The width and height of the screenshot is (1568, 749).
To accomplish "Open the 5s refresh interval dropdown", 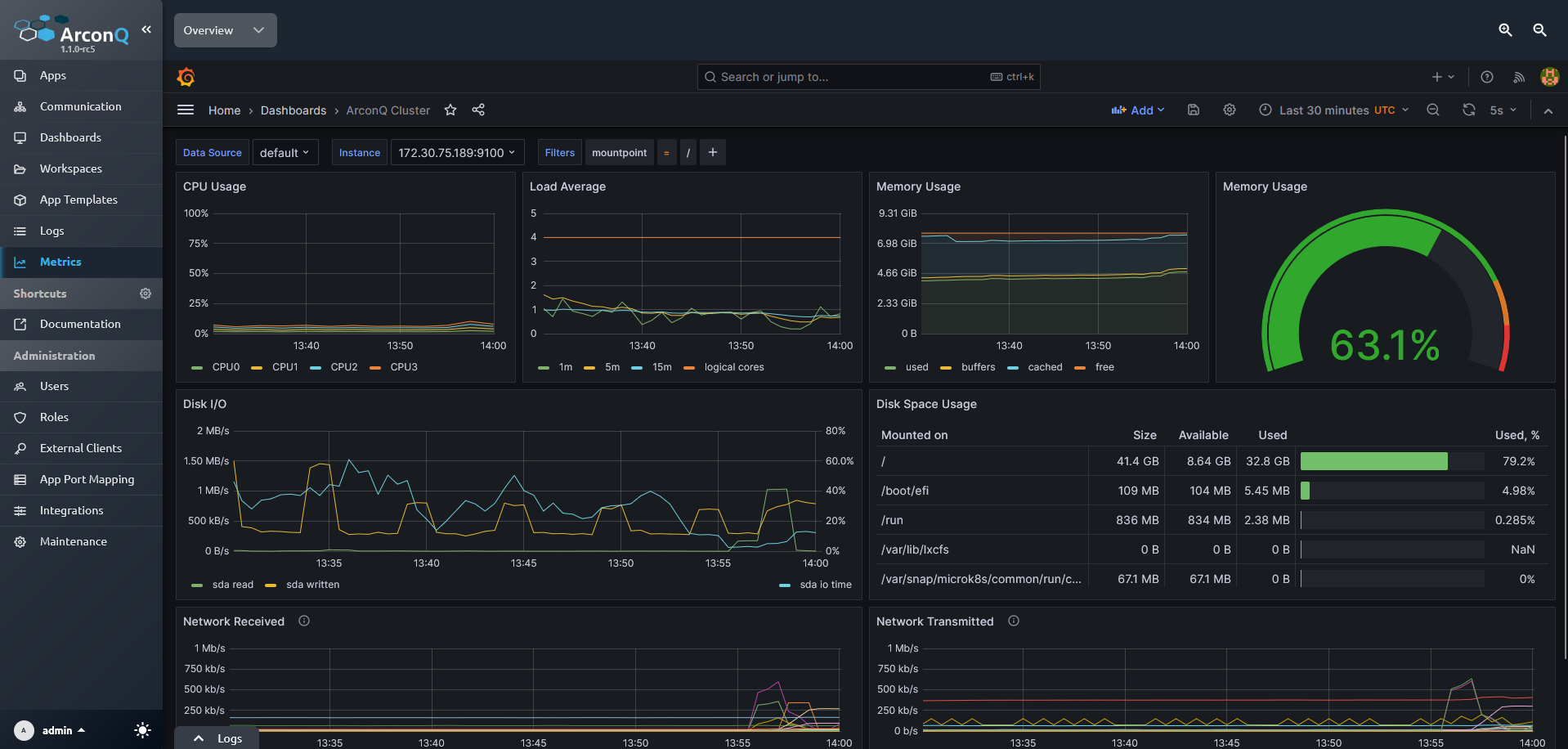I will [x=1503, y=110].
